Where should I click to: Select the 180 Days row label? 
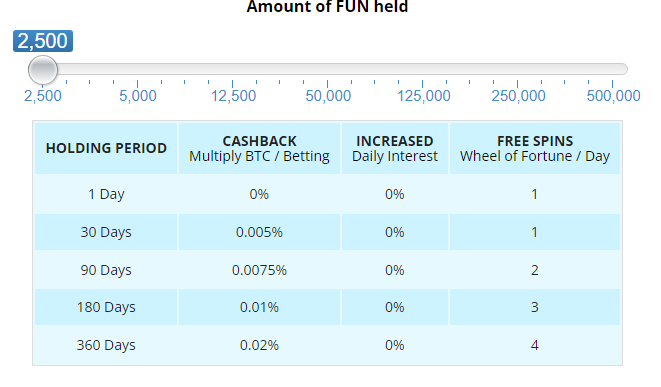[x=106, y=307]
